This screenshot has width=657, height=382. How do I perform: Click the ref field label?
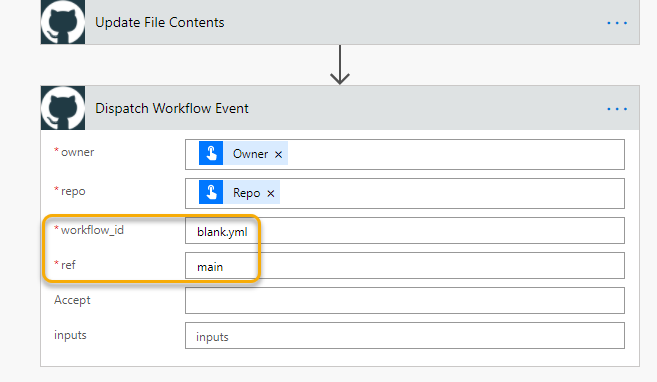68,265
